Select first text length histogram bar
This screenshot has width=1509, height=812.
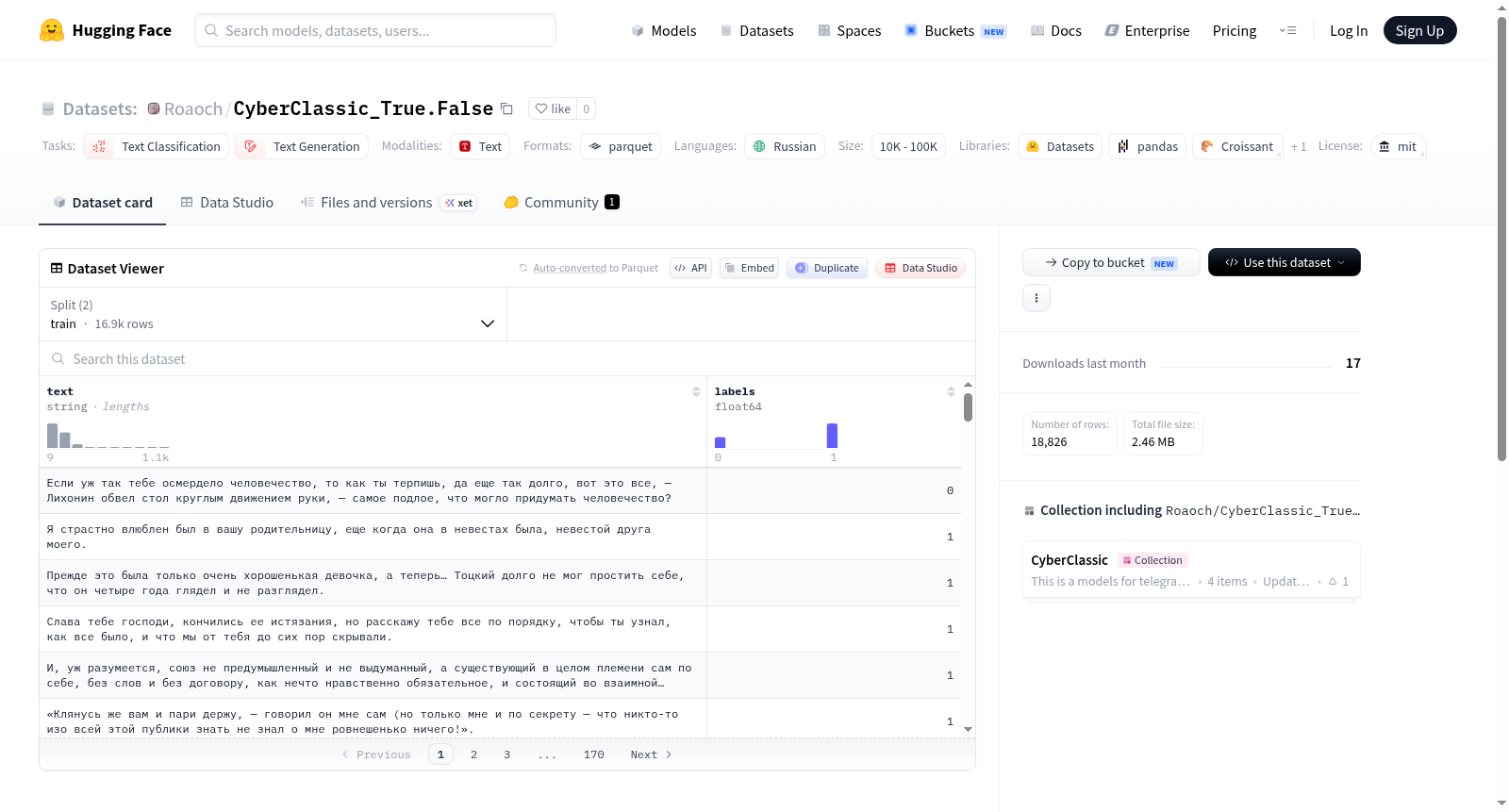coord(53,436)
